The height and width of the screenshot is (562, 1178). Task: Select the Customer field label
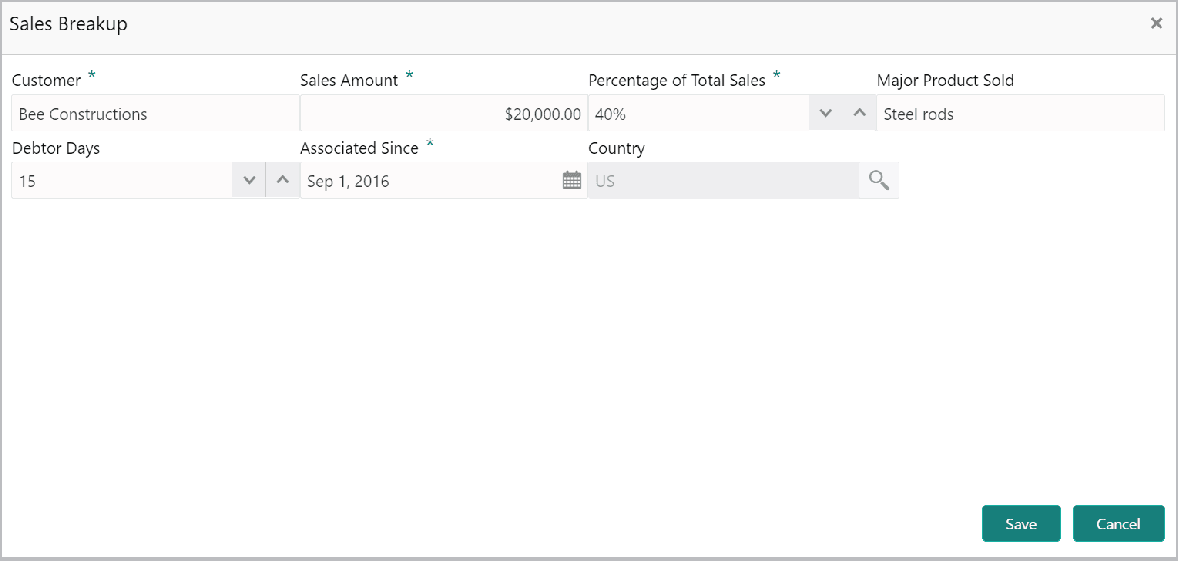[x=47, y=81]
